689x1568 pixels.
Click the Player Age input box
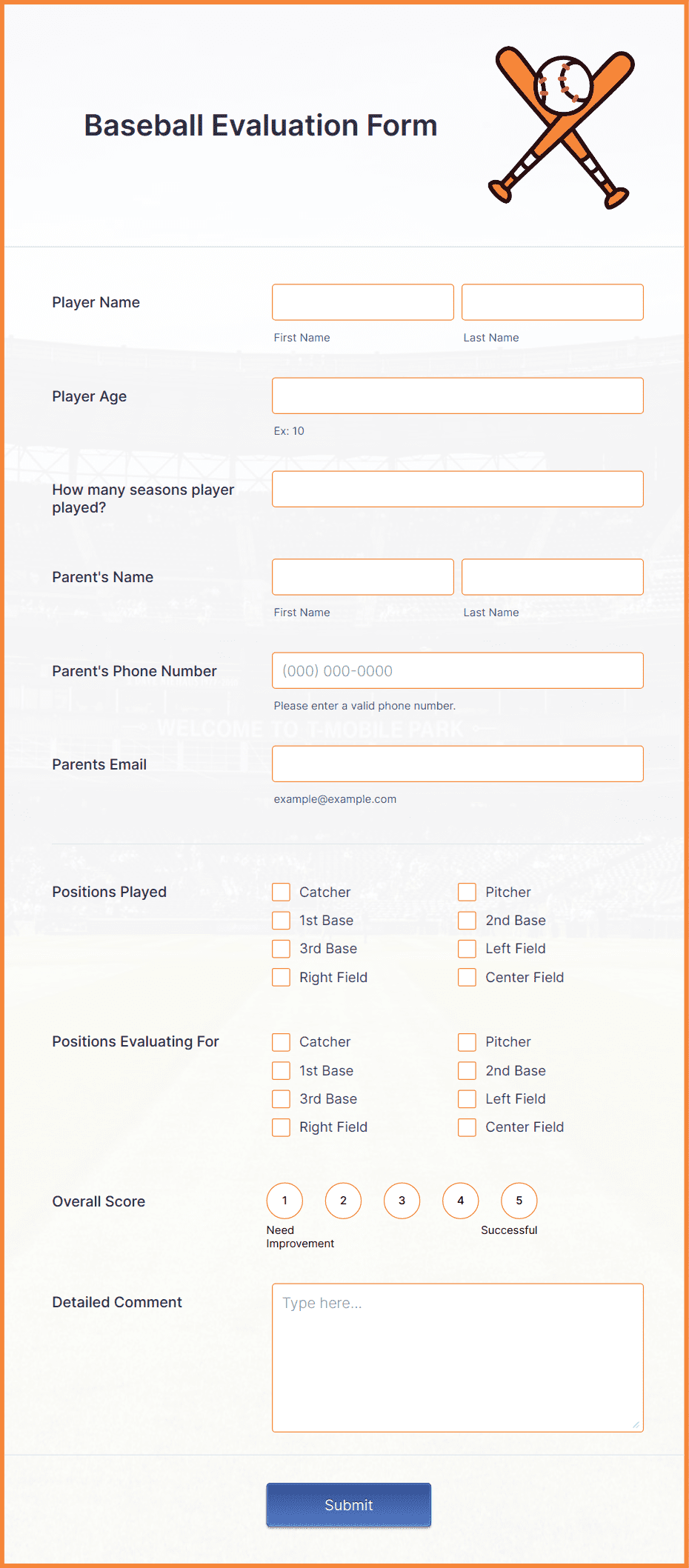point(457,396)
